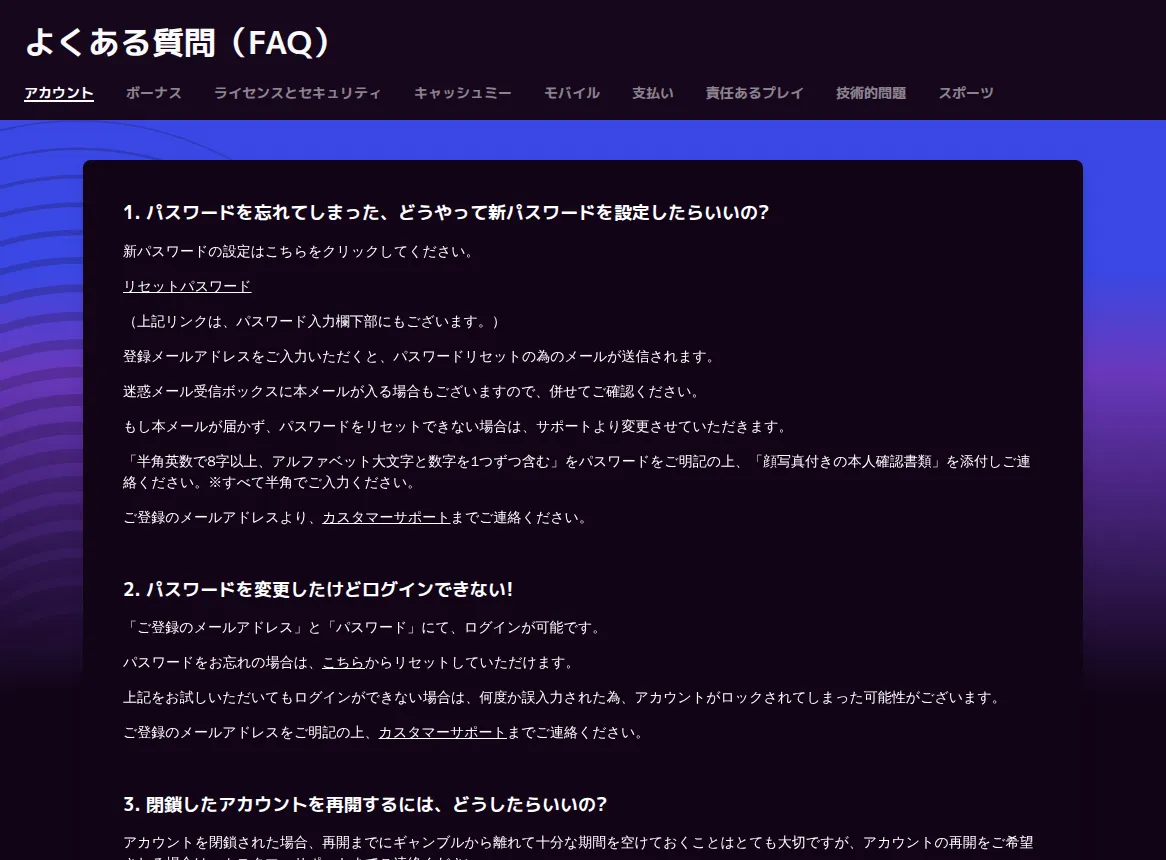
Task: Click the こちら reset link
Action: point(343,662)
